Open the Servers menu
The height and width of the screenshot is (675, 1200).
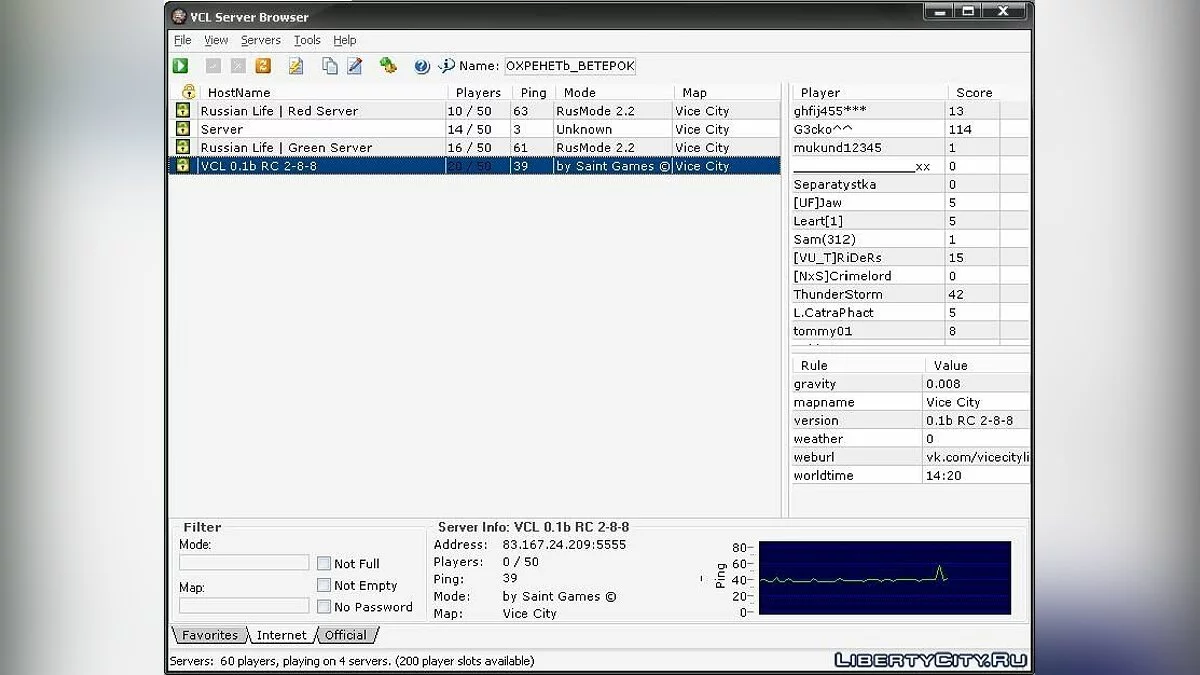tap(260, 40)
